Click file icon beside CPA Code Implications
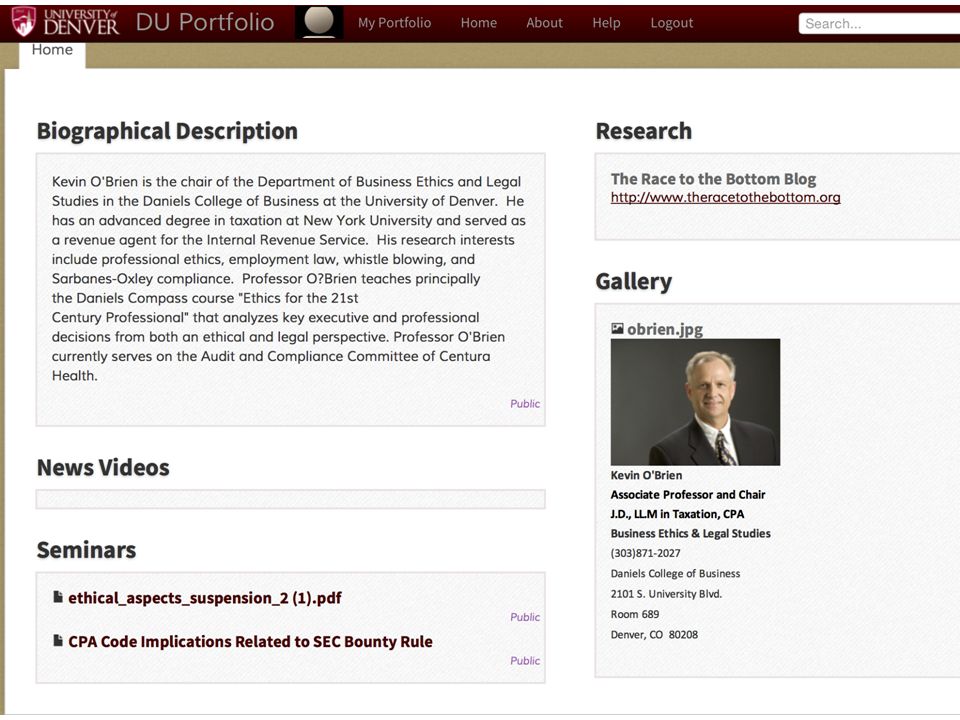Image resolution: width=960 pixels, height=720 pixels. click(58, 640)
